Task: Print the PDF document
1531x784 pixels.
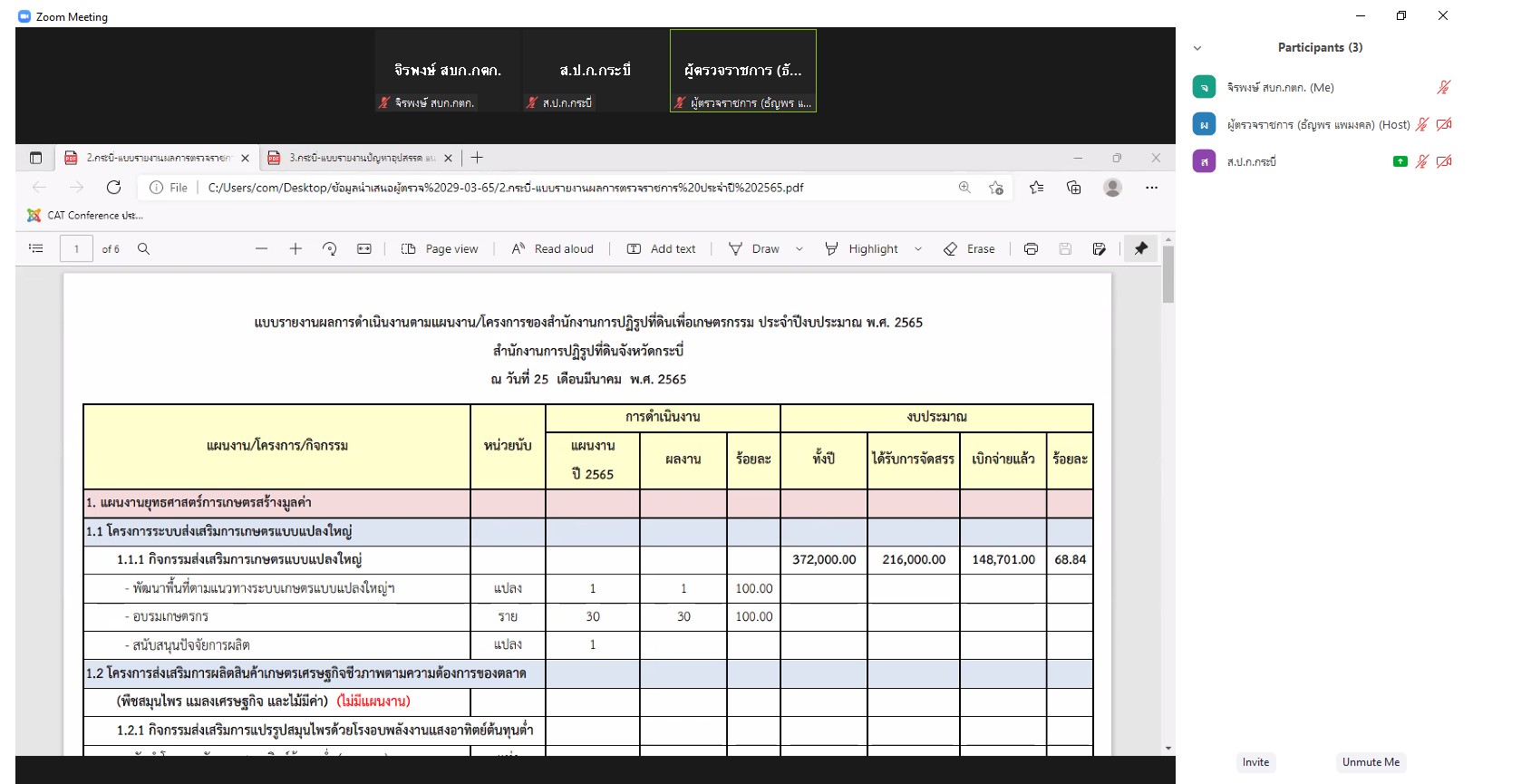Action: point(1031,248)
